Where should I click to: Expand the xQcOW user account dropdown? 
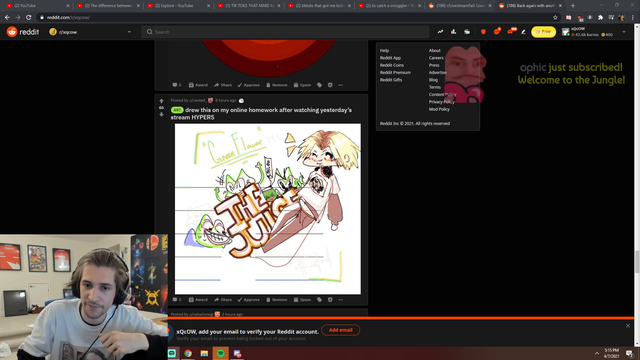(x=624, y=32)
